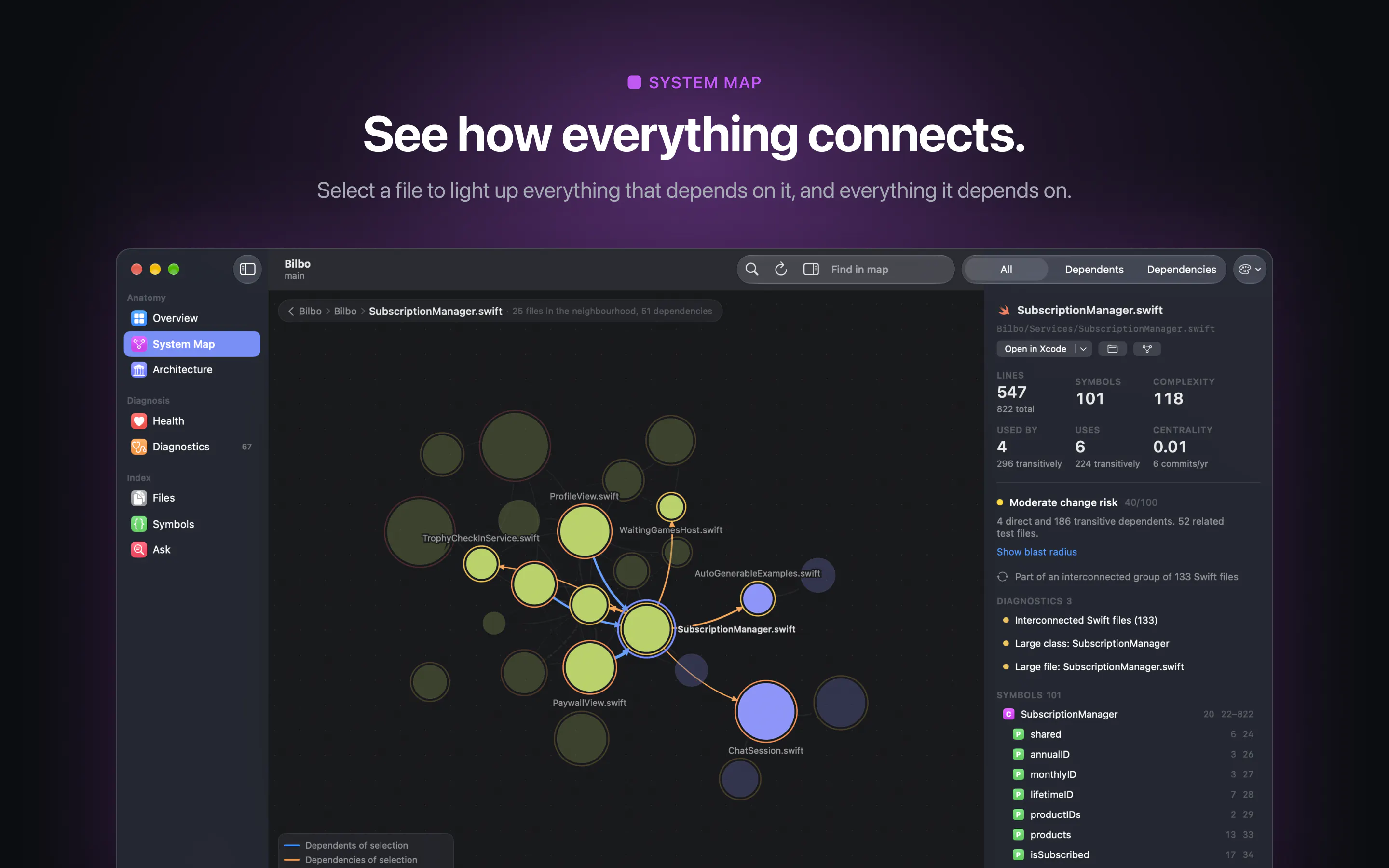Open Health section heart icon

tap(139, 421)
